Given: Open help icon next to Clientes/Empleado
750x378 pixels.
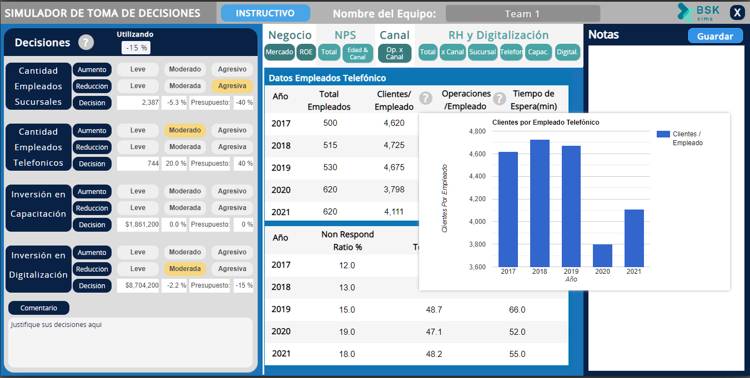Looking at the screenshot, I should [425, 98].
